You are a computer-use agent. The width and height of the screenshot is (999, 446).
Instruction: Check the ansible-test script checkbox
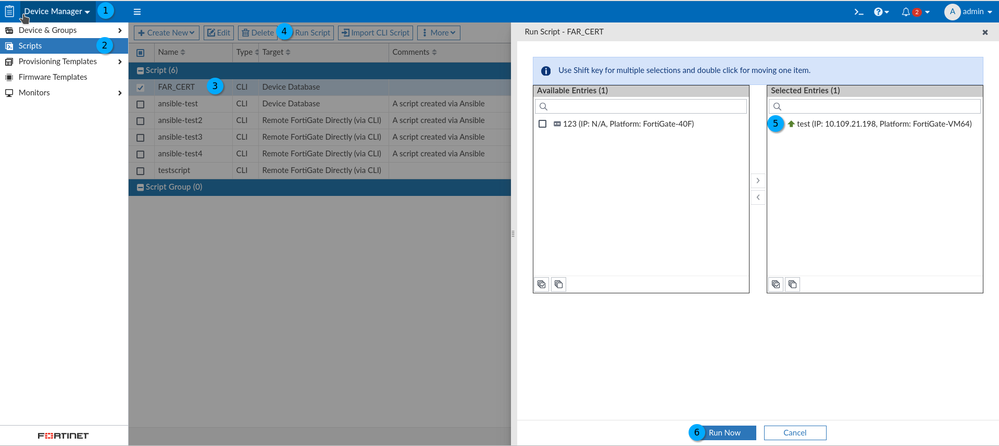coord(141,104)
